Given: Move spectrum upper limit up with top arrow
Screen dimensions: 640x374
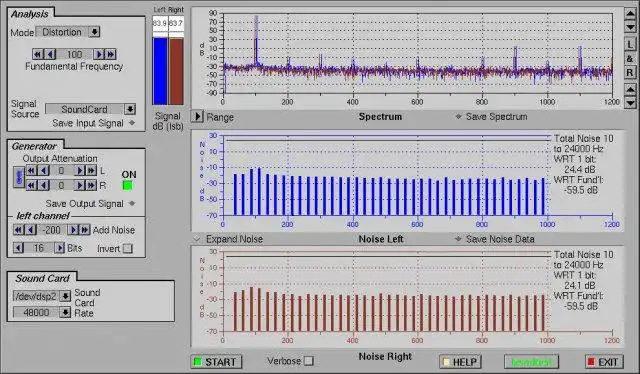Looking at the screenshot, I should coord(630,13).
